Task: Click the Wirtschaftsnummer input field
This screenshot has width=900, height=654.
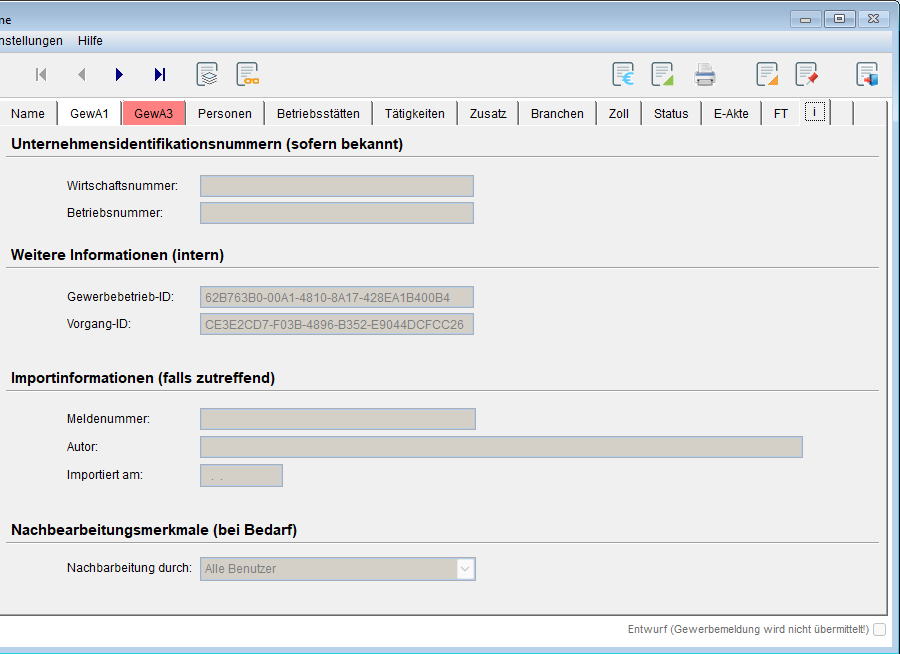Action: (336, 186)
